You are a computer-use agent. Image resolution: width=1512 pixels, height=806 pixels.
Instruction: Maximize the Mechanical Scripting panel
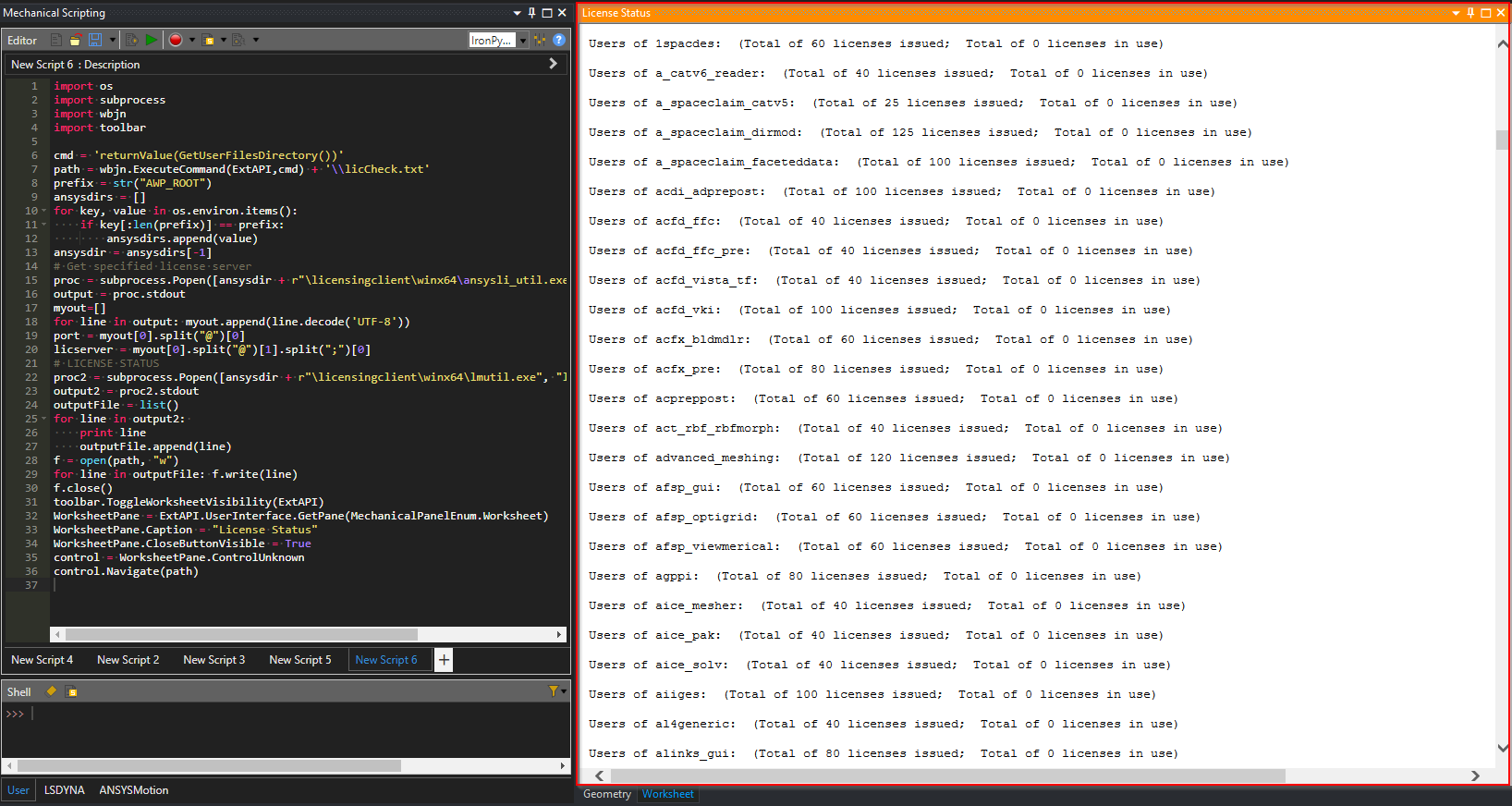[x=546, y=13]
